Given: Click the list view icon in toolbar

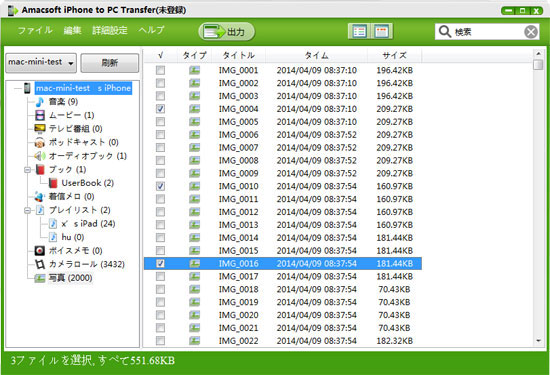Looking at the screenshot, I should pos(359,32).
